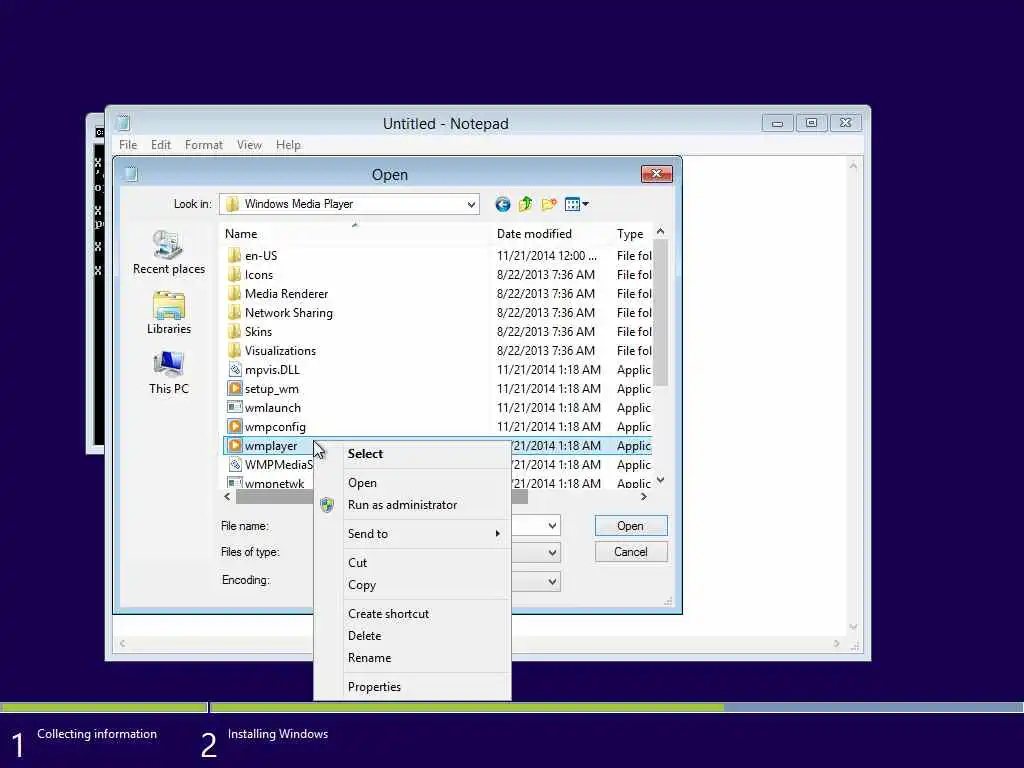1024x768 pixels.
Task: Click the Notepad title bar icon
Action: tap(123, 123)
